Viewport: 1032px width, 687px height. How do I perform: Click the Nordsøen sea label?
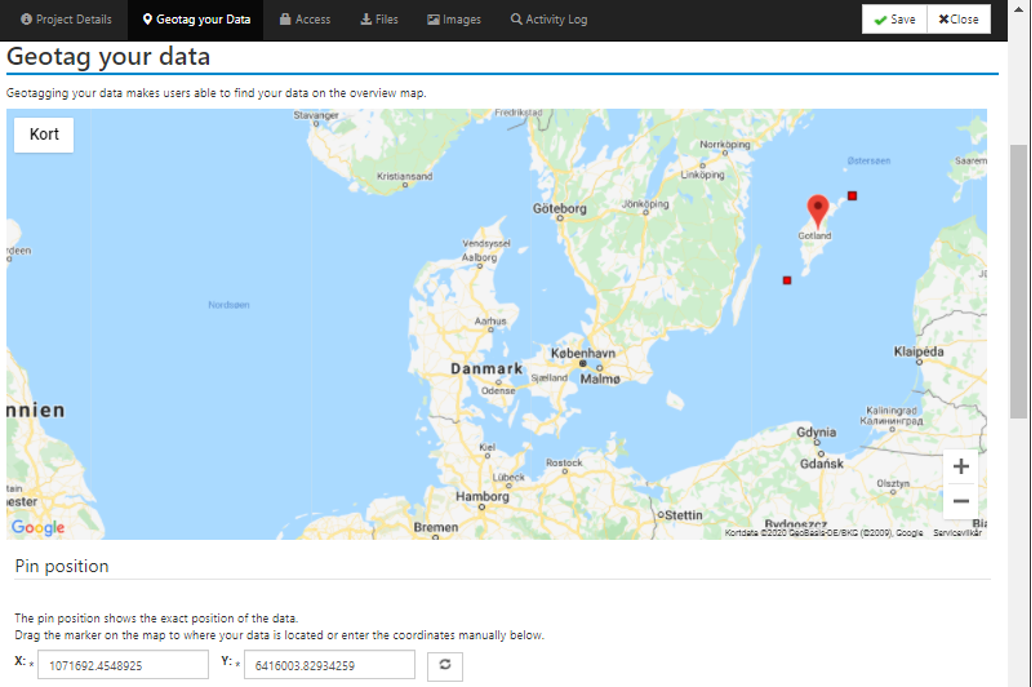[228, 305]
